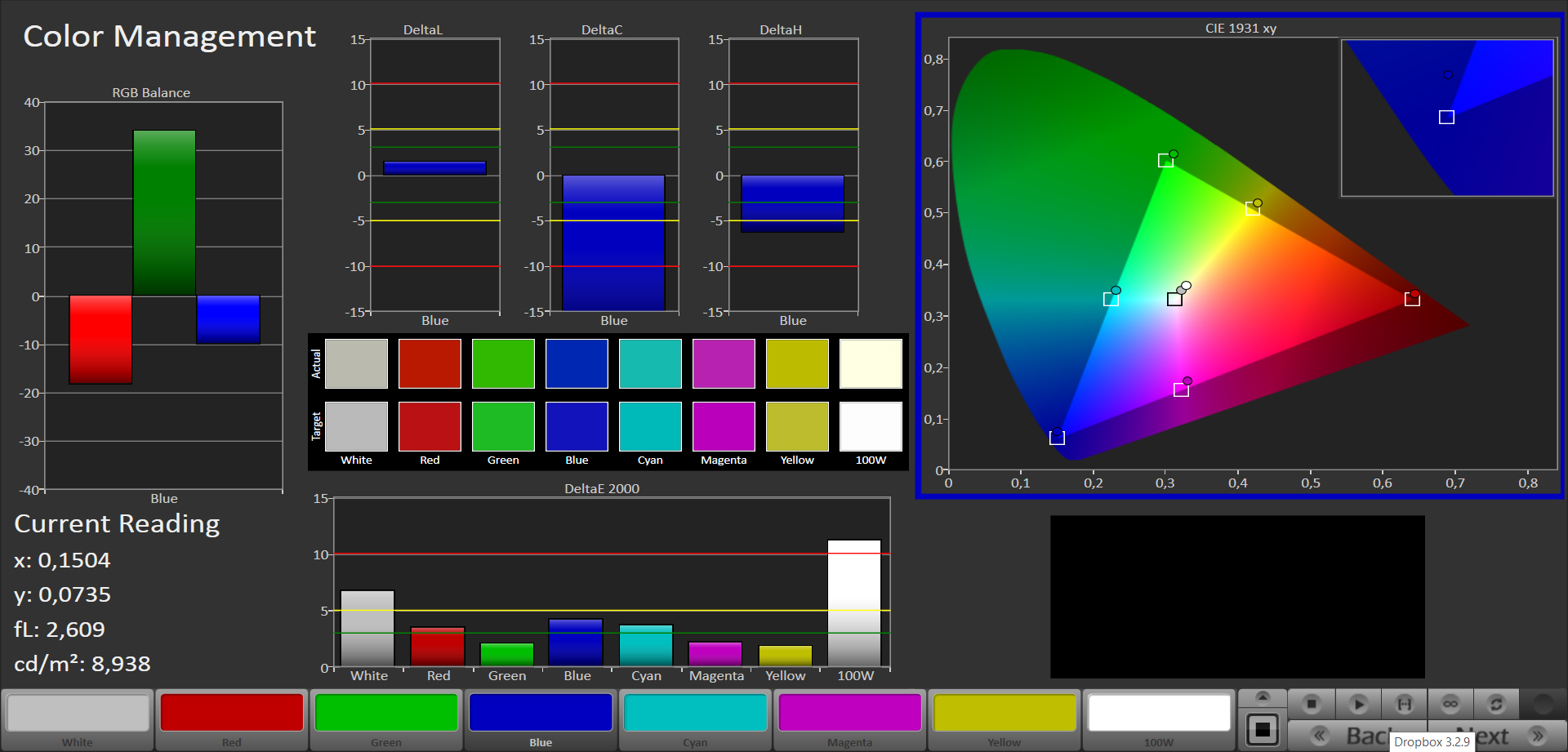
Task: Click the Actual Green swatch
Action: [x=503, y=363]
